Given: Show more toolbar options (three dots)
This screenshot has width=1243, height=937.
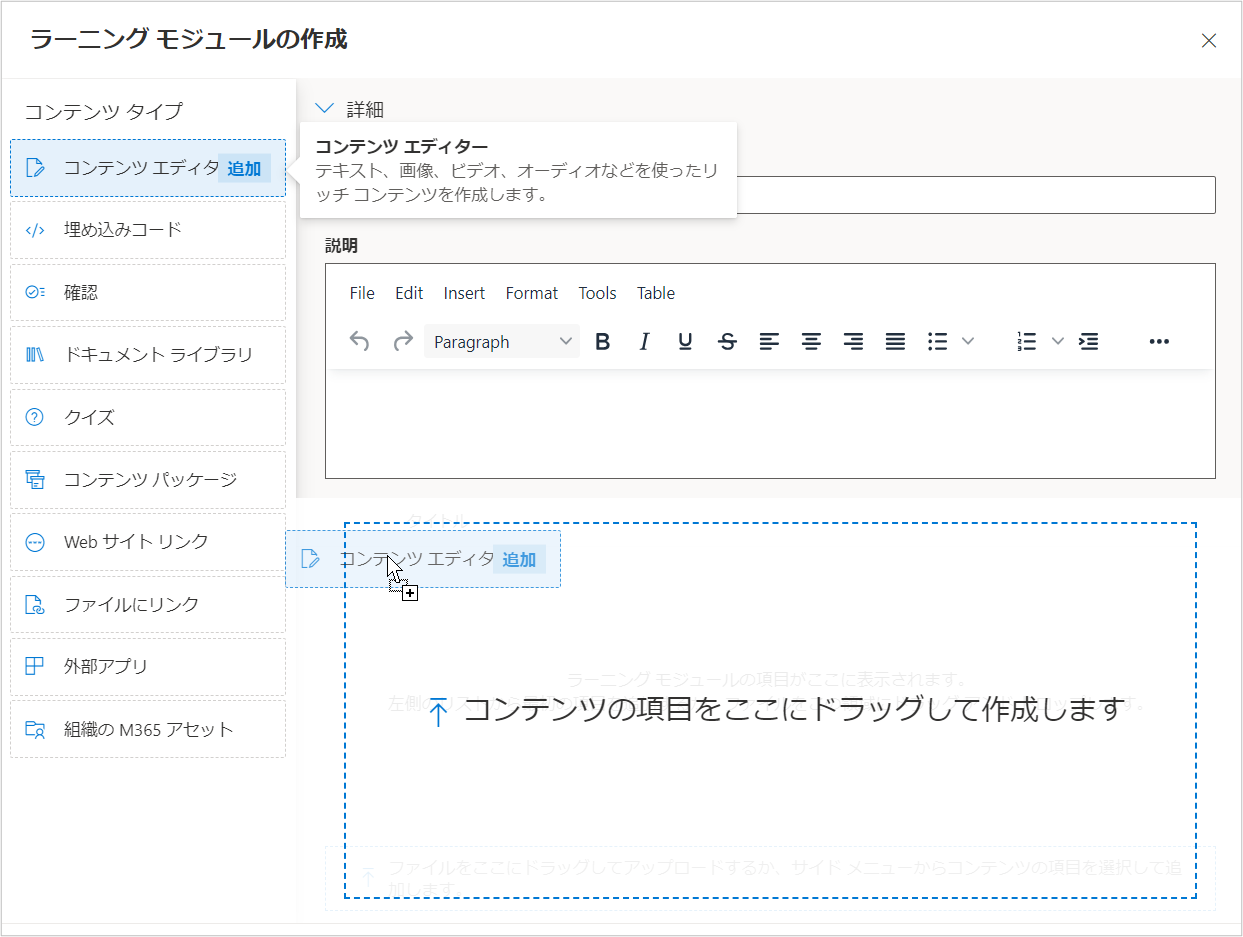Looking at the screenshot, I should [1159, 342].
